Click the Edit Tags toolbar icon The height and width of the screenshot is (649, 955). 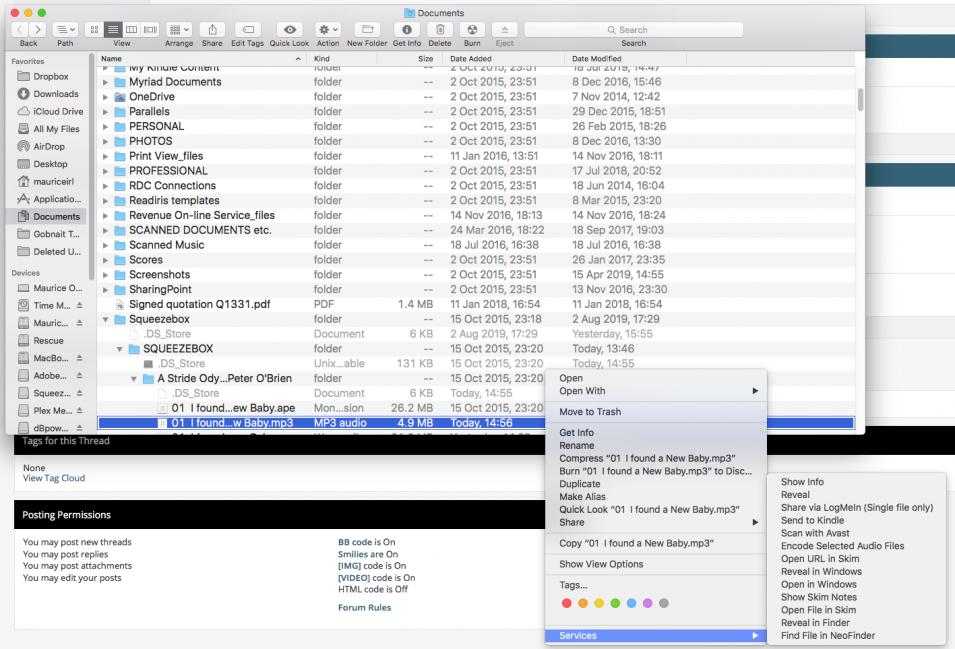[x=247, y=31]
